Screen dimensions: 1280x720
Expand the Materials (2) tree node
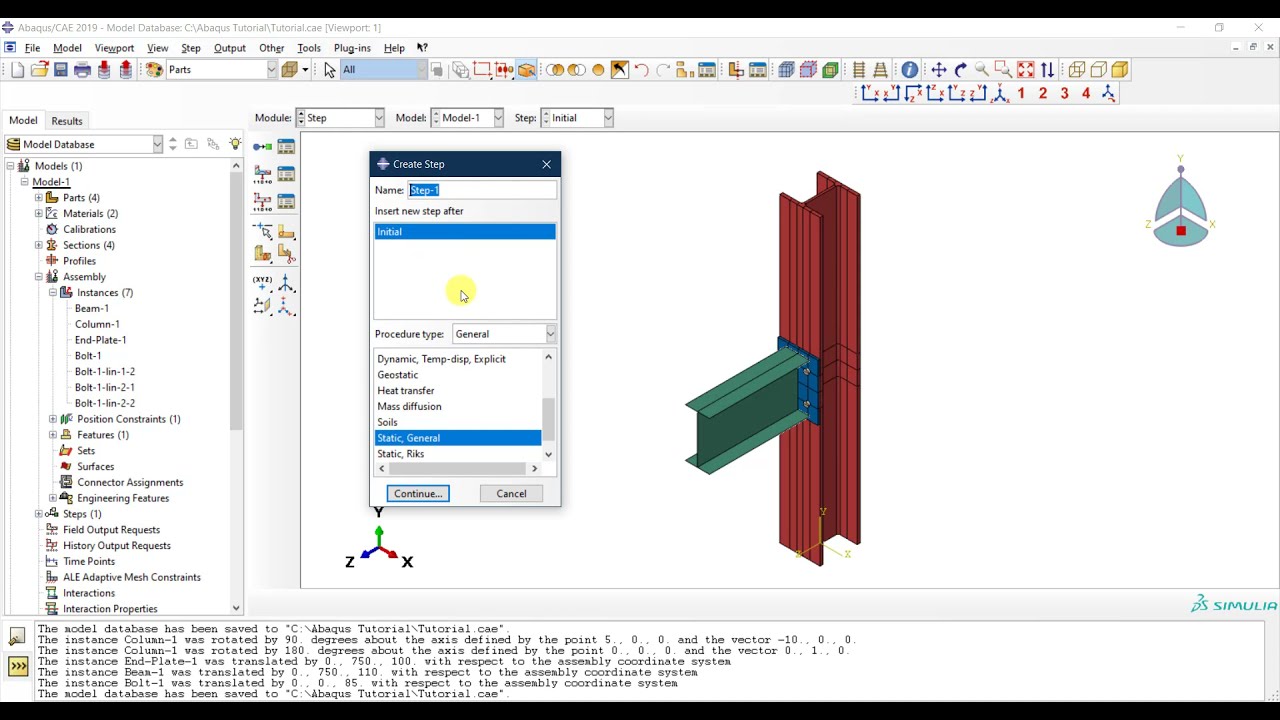pos(39,213)
